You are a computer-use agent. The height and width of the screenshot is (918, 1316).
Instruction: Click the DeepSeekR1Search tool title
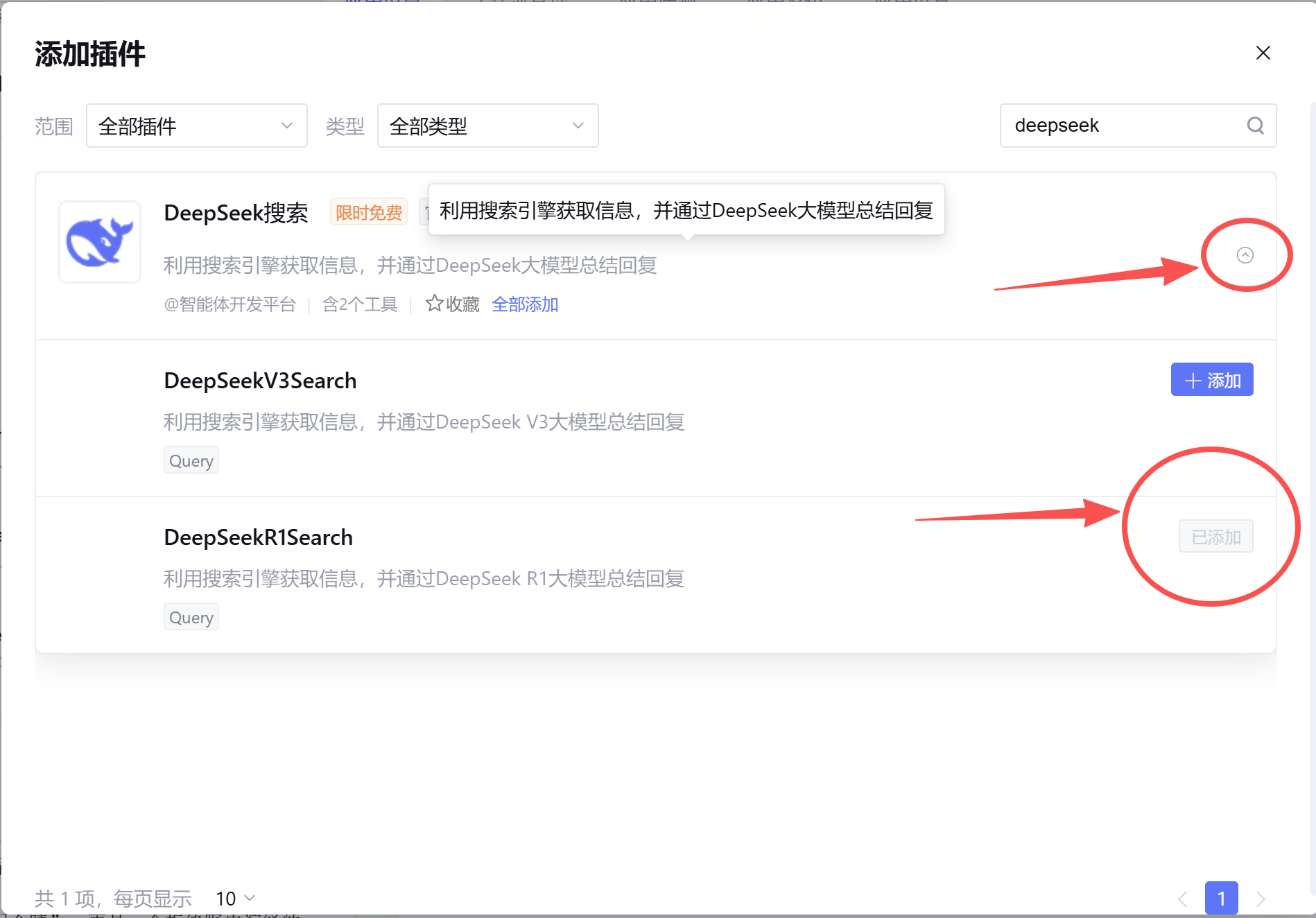(258, 537)
